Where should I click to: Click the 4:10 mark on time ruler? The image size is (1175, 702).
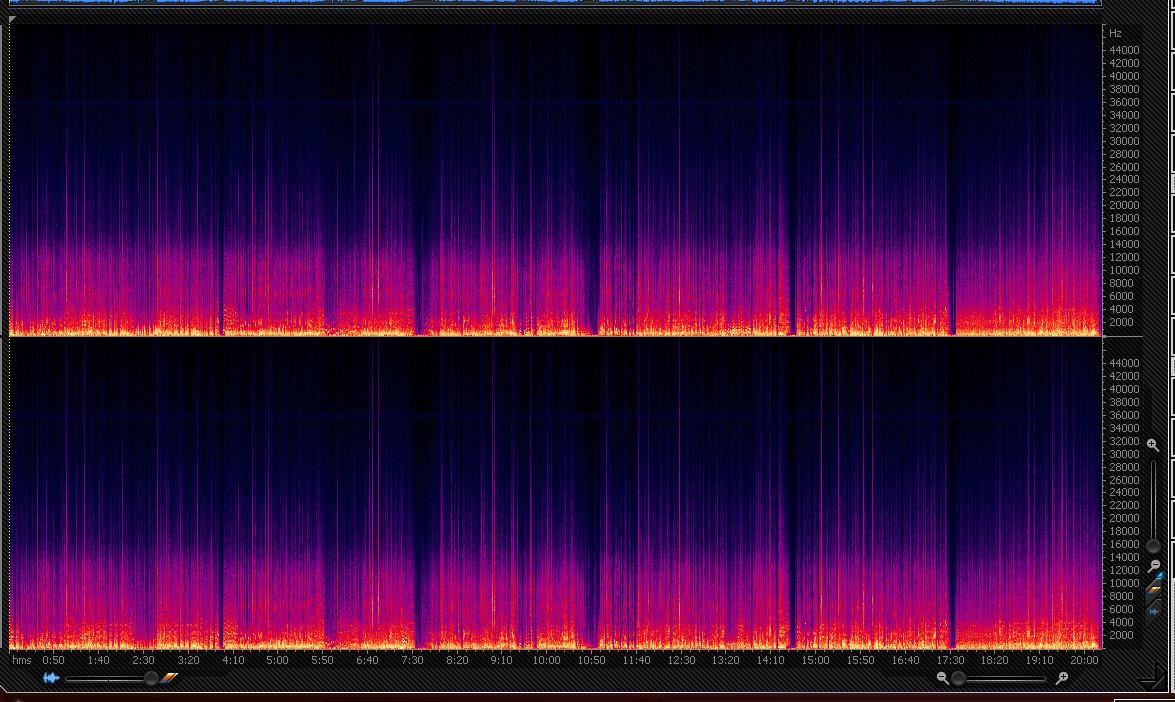coord(233,660)
